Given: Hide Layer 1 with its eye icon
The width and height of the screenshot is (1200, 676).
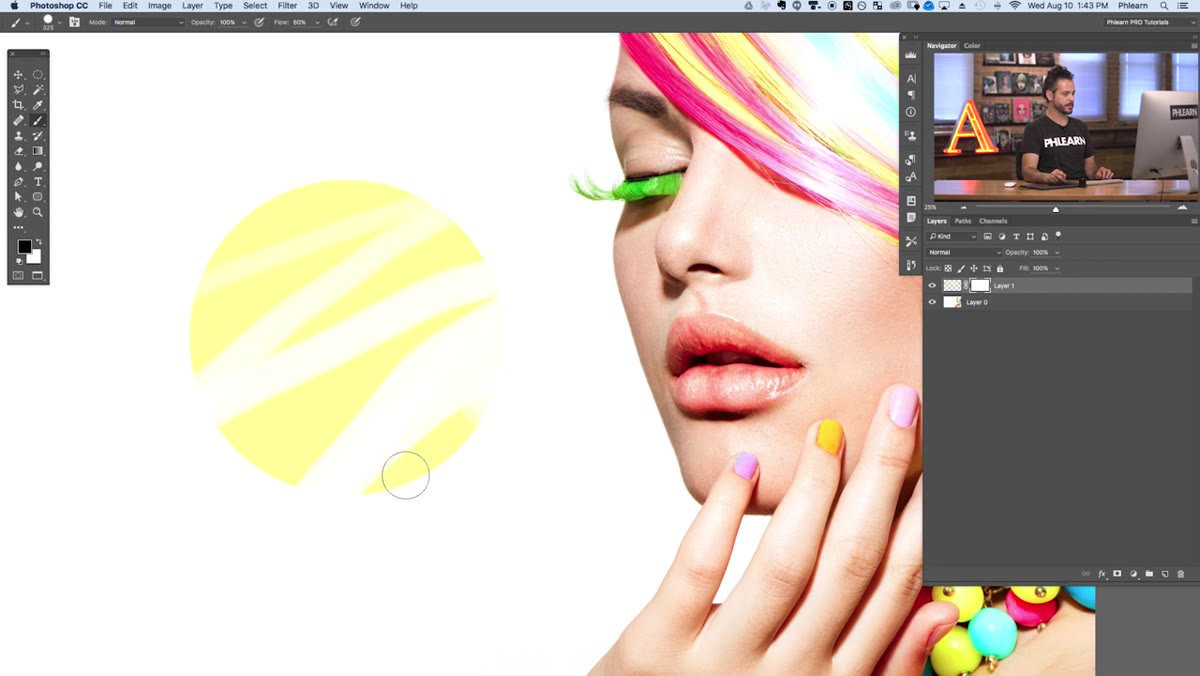Looking at the screenshot, I should (x=932, y=286).
